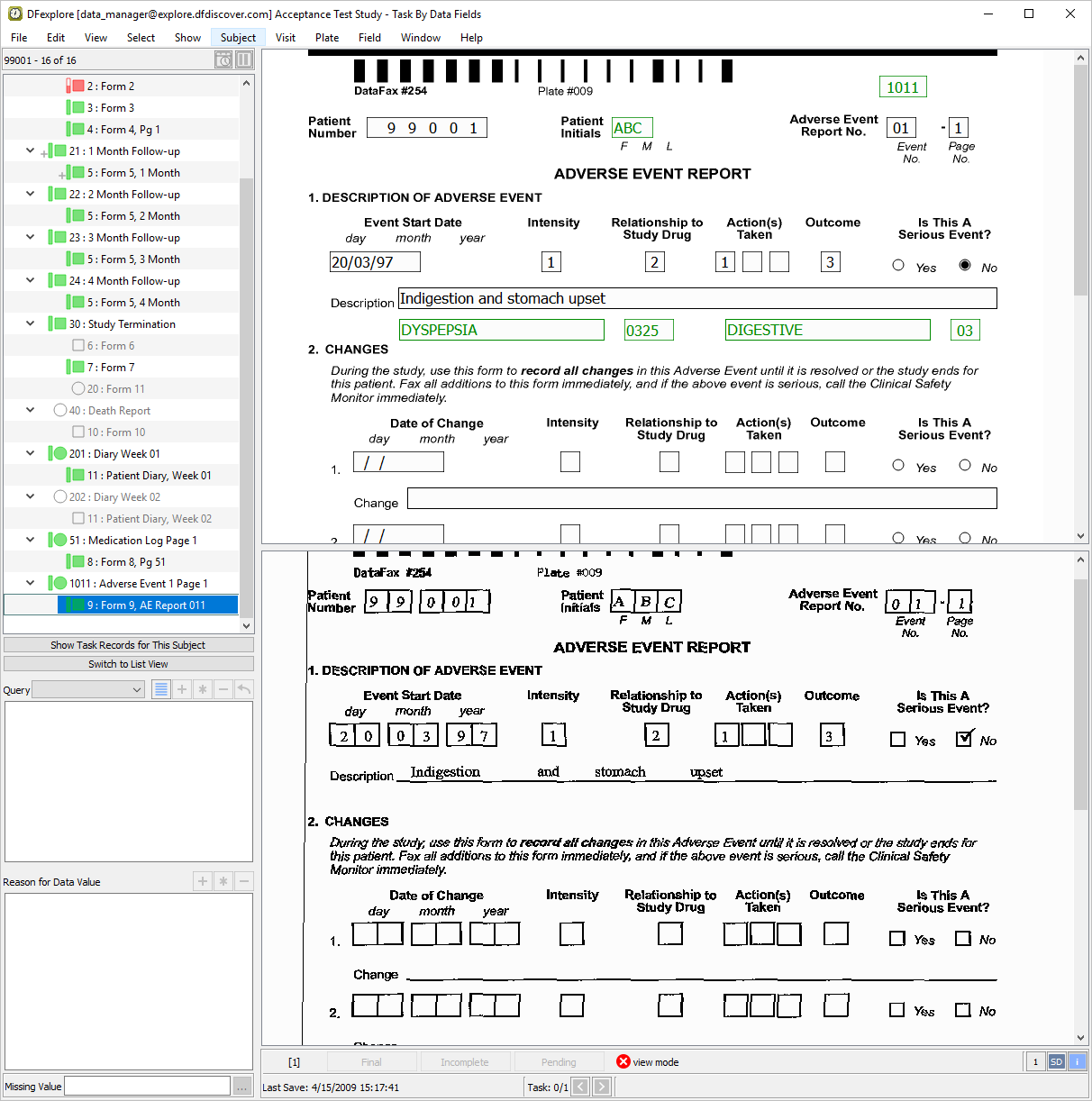Click the red view mode icon
The height and width of the screenshot is (1101, 1092).
coord(623,1061)
